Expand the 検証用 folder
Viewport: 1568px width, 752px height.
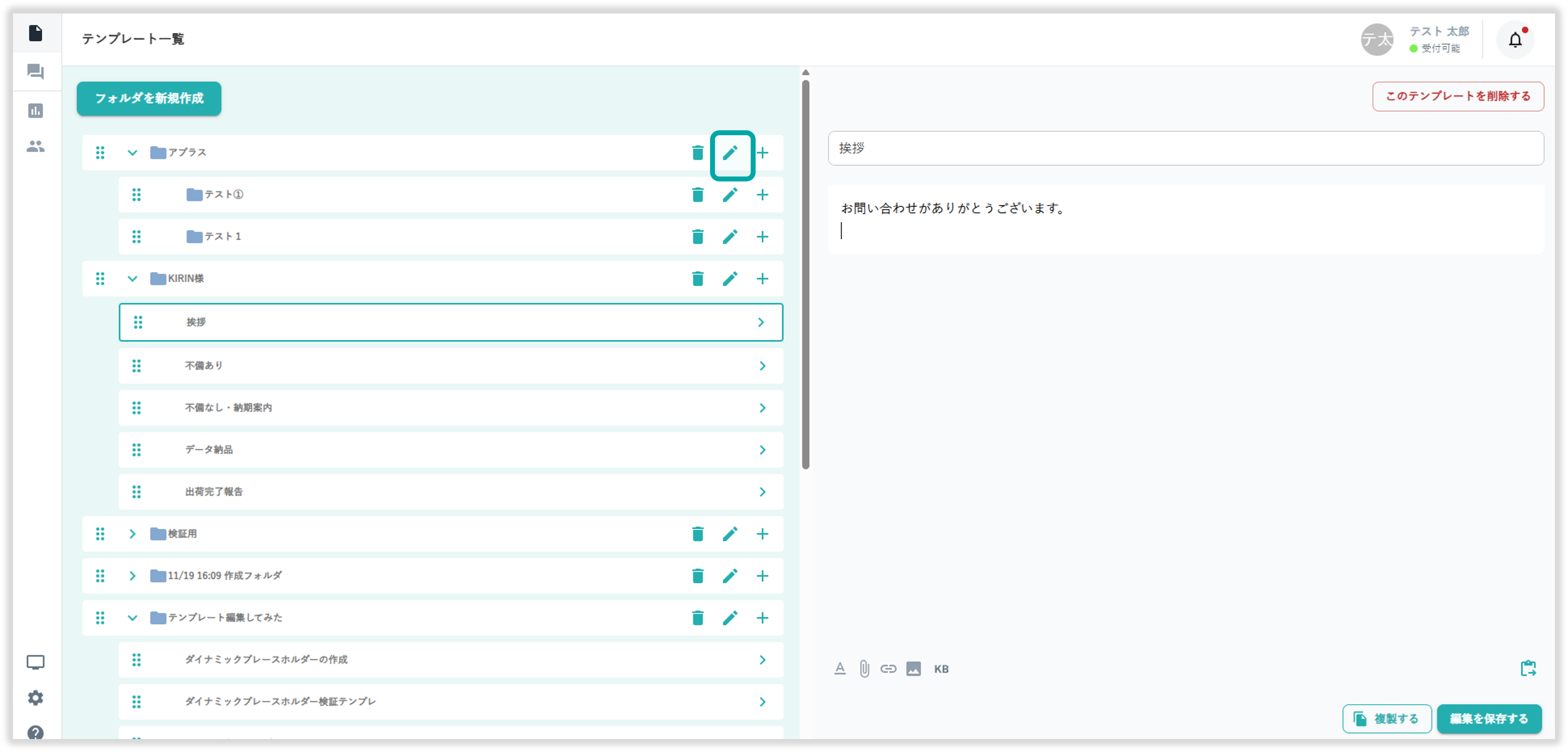(x=132, y=533)
